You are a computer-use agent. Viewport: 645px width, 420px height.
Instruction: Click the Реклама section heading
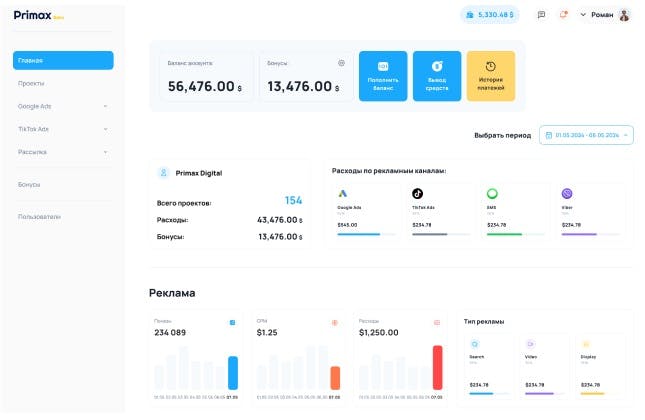tap(172, 293)
